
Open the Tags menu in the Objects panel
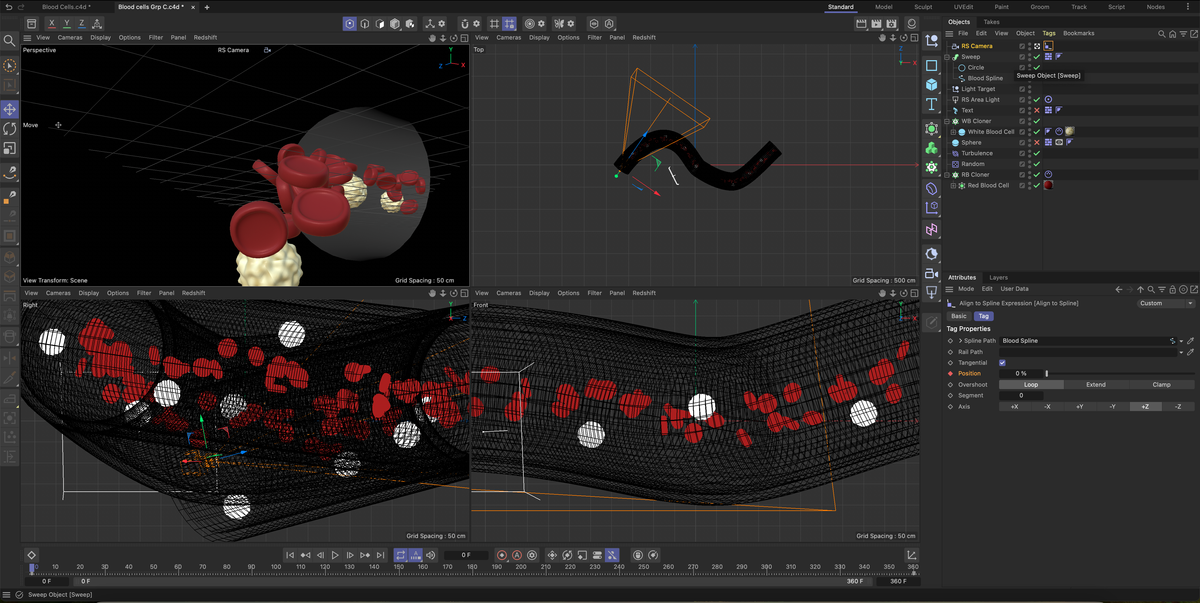pyautogui.click(x=1048, y=33)
